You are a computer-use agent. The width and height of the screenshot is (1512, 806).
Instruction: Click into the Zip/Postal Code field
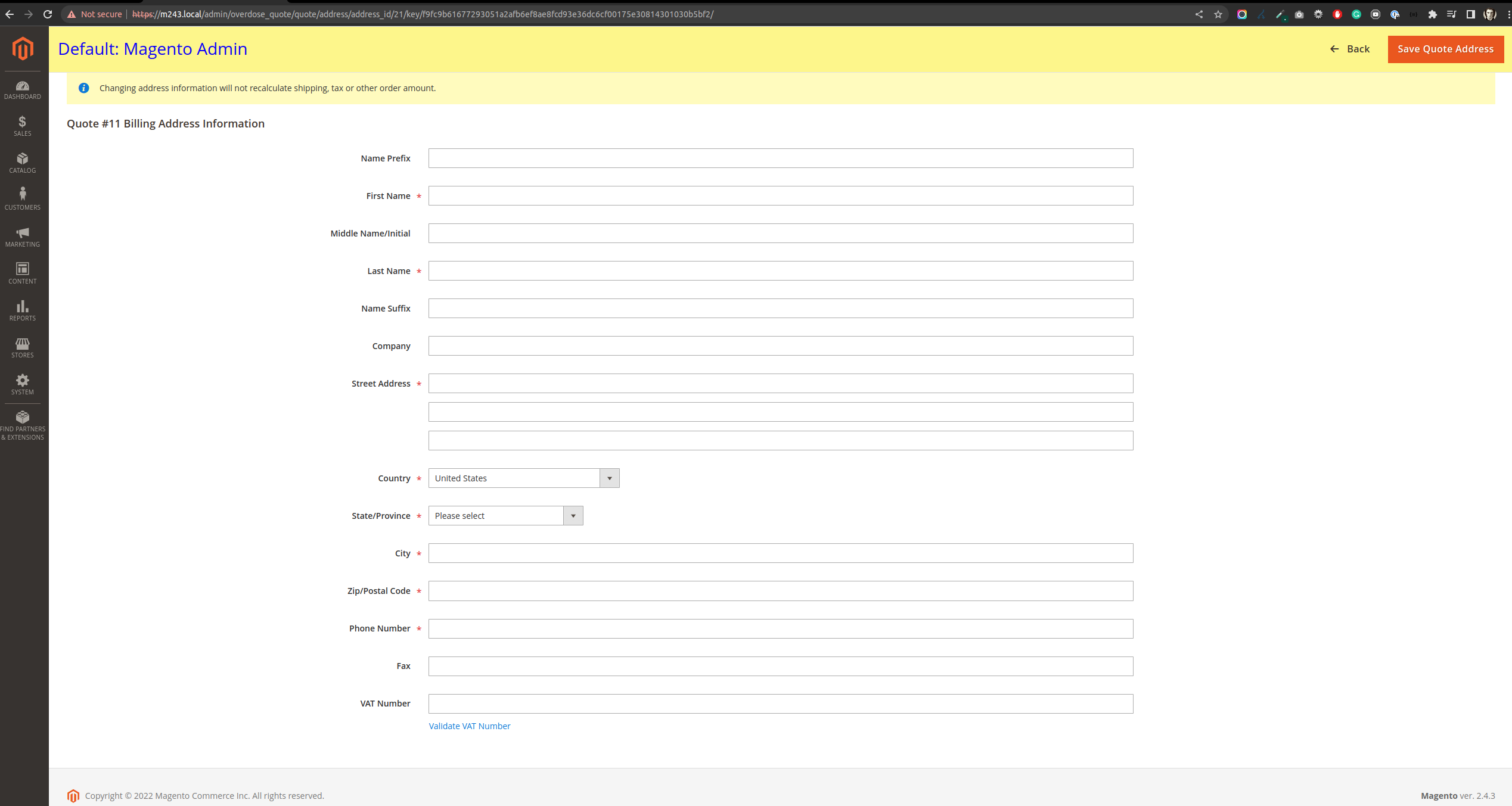tap(780, 591)
